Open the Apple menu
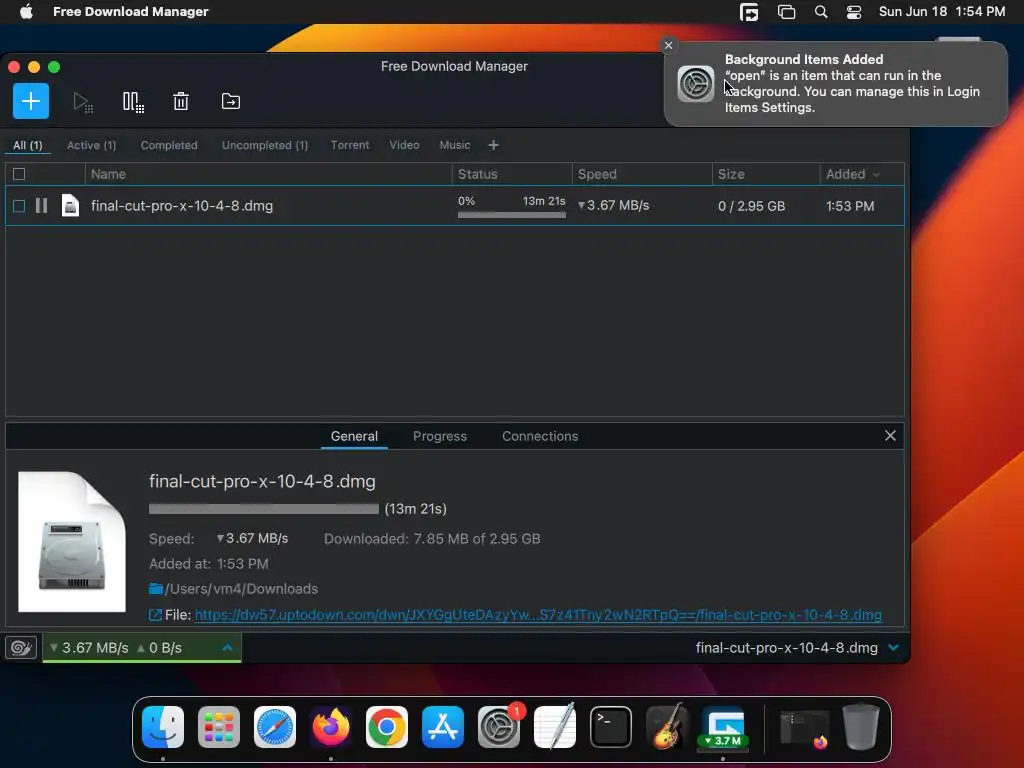The width and height of the screenshot is (1024, 768). coord(26,12)
